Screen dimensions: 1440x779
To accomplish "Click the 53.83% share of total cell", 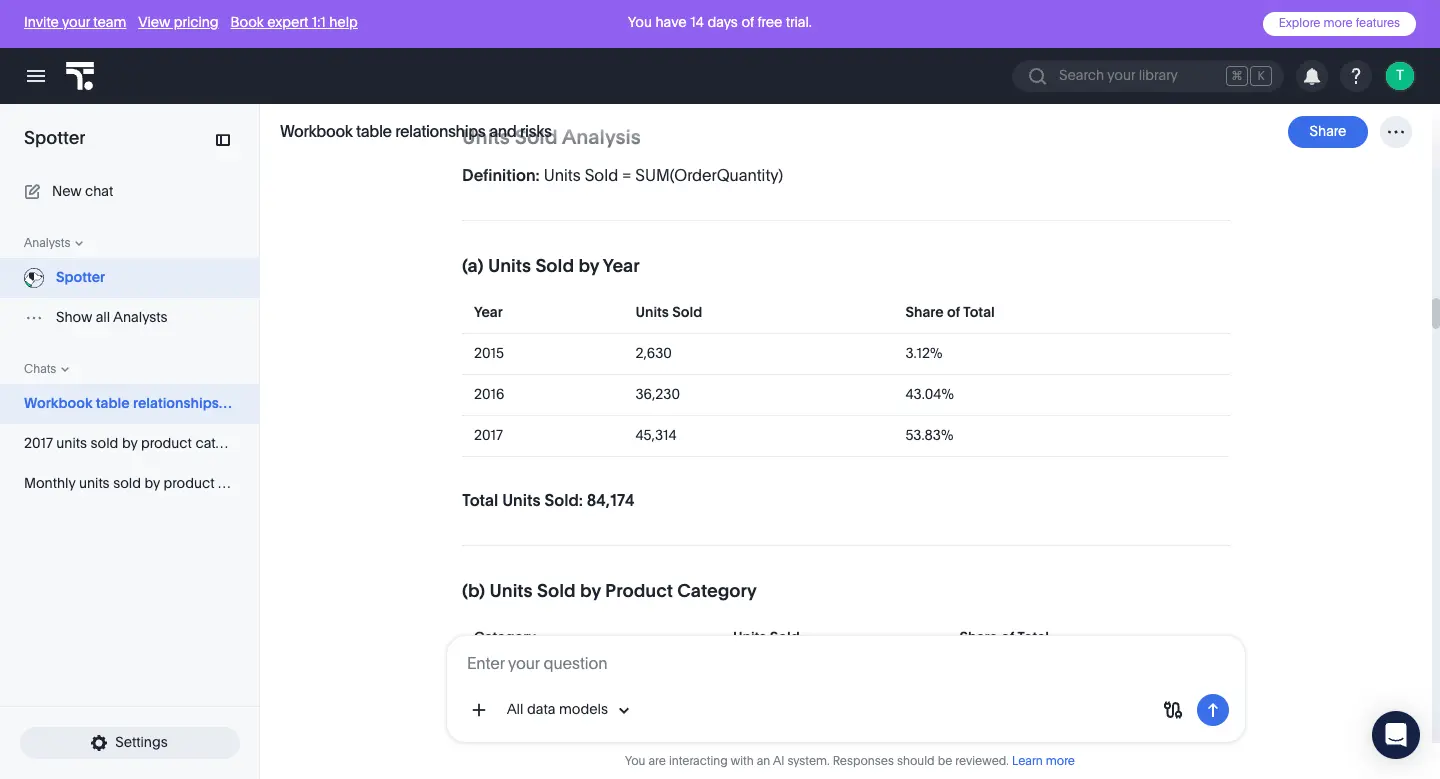I will [x=929, y=436].
